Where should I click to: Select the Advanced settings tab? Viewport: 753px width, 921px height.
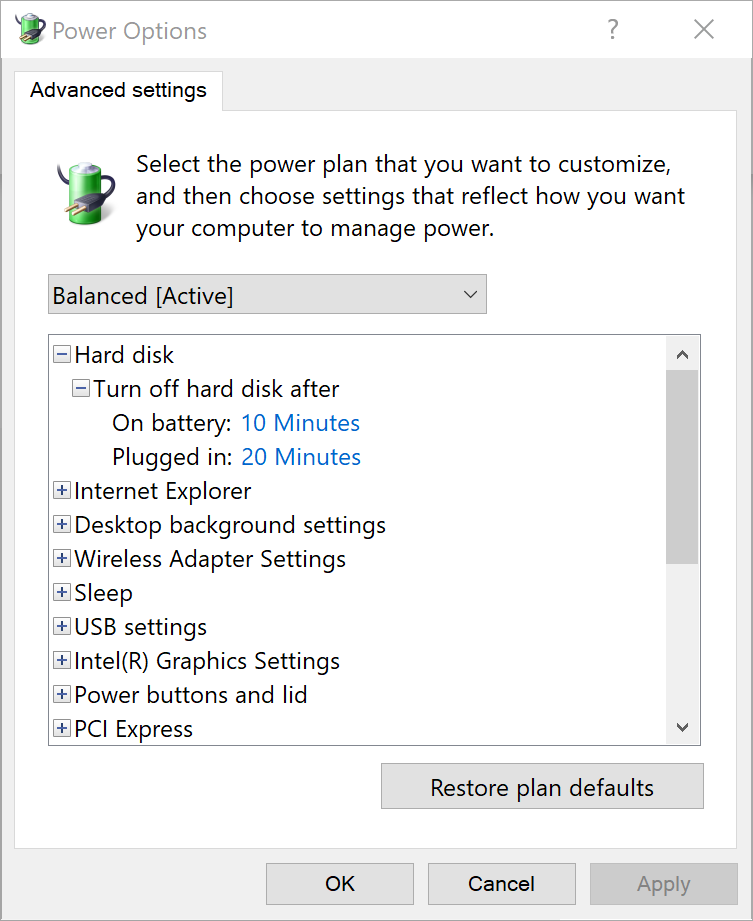point(118,90)
